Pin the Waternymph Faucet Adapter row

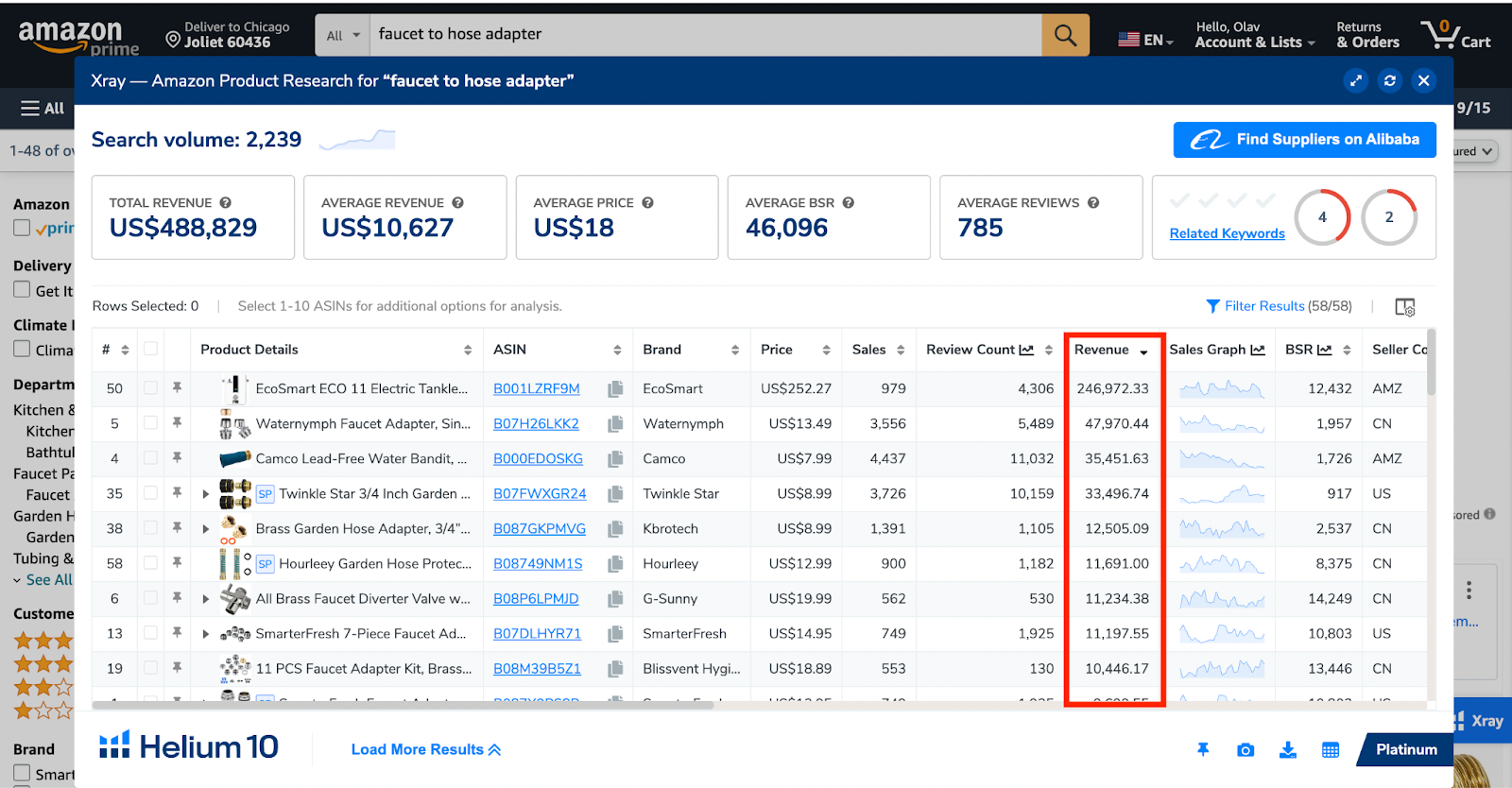177,422
